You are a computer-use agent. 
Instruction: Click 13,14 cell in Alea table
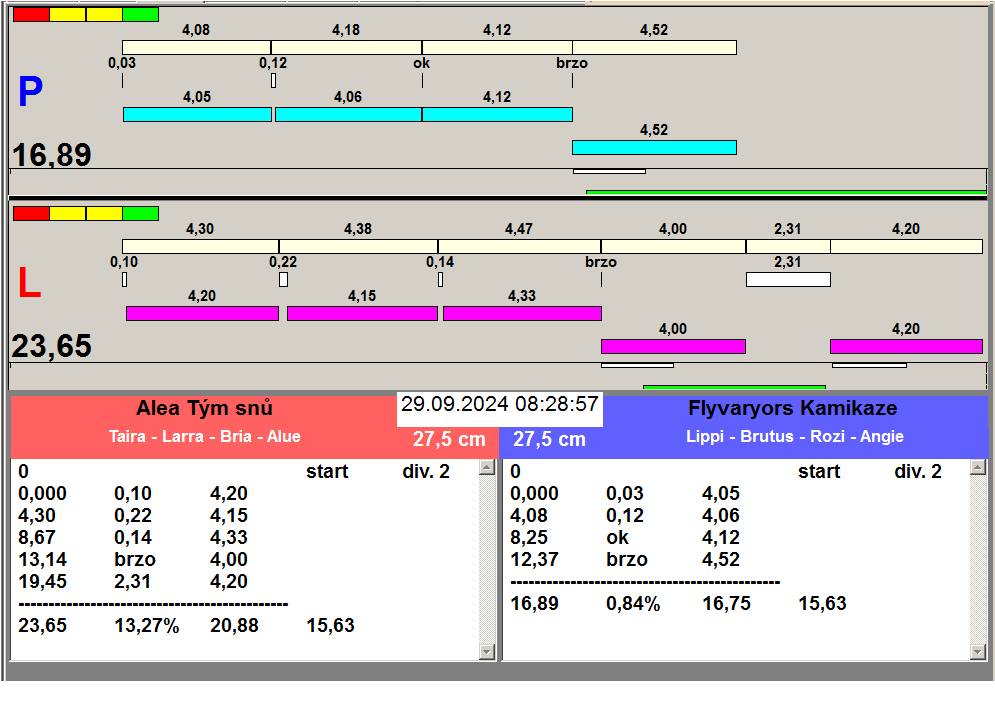point(43,560)
